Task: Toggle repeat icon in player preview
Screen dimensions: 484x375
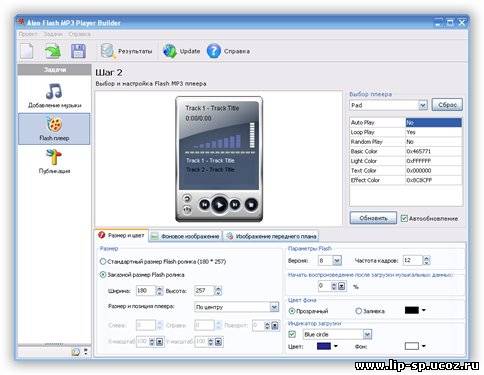Action: point(187,199)
